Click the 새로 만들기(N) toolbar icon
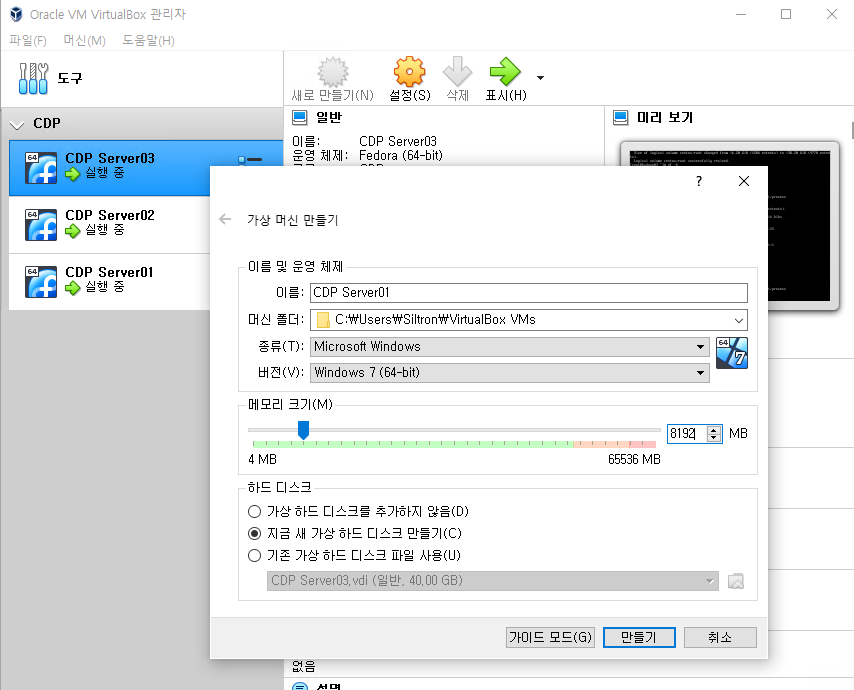The width and height of the screenshot is (854, 690). (333, 72)
